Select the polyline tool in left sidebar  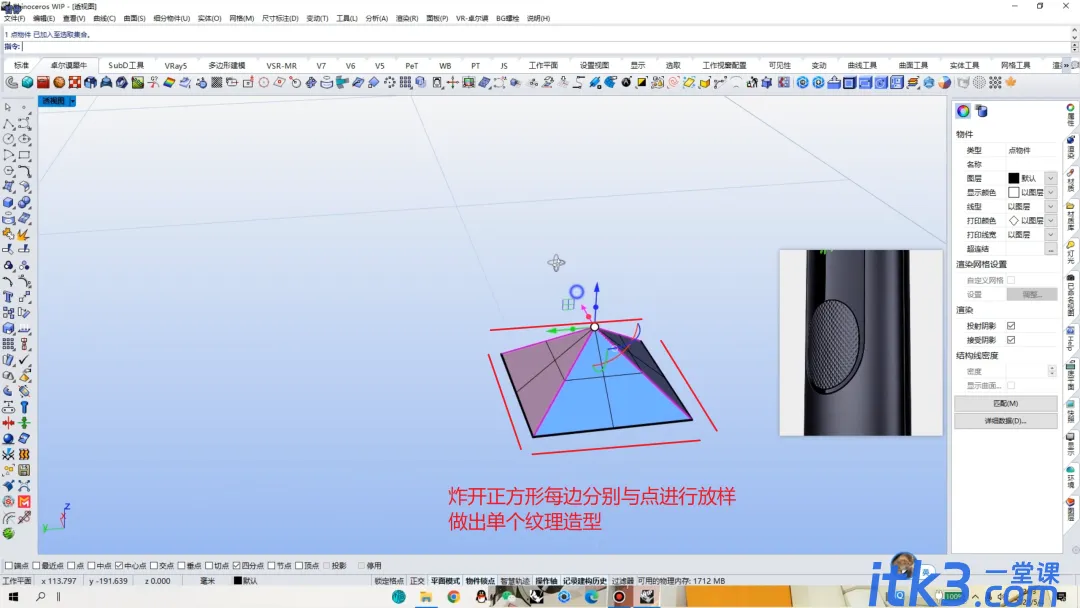click(x=8, y=124)
